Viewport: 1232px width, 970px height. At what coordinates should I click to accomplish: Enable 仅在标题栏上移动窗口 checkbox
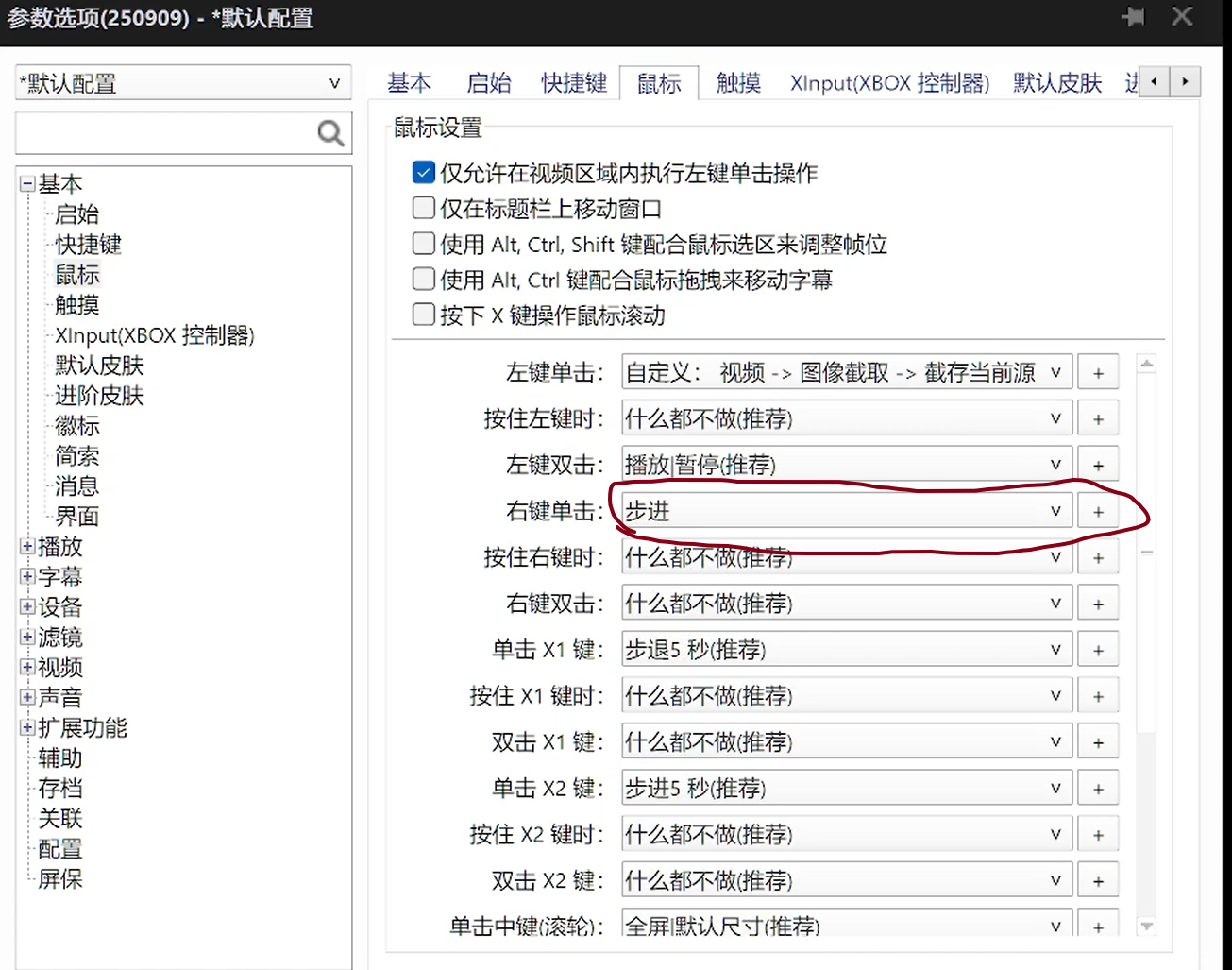424,208
